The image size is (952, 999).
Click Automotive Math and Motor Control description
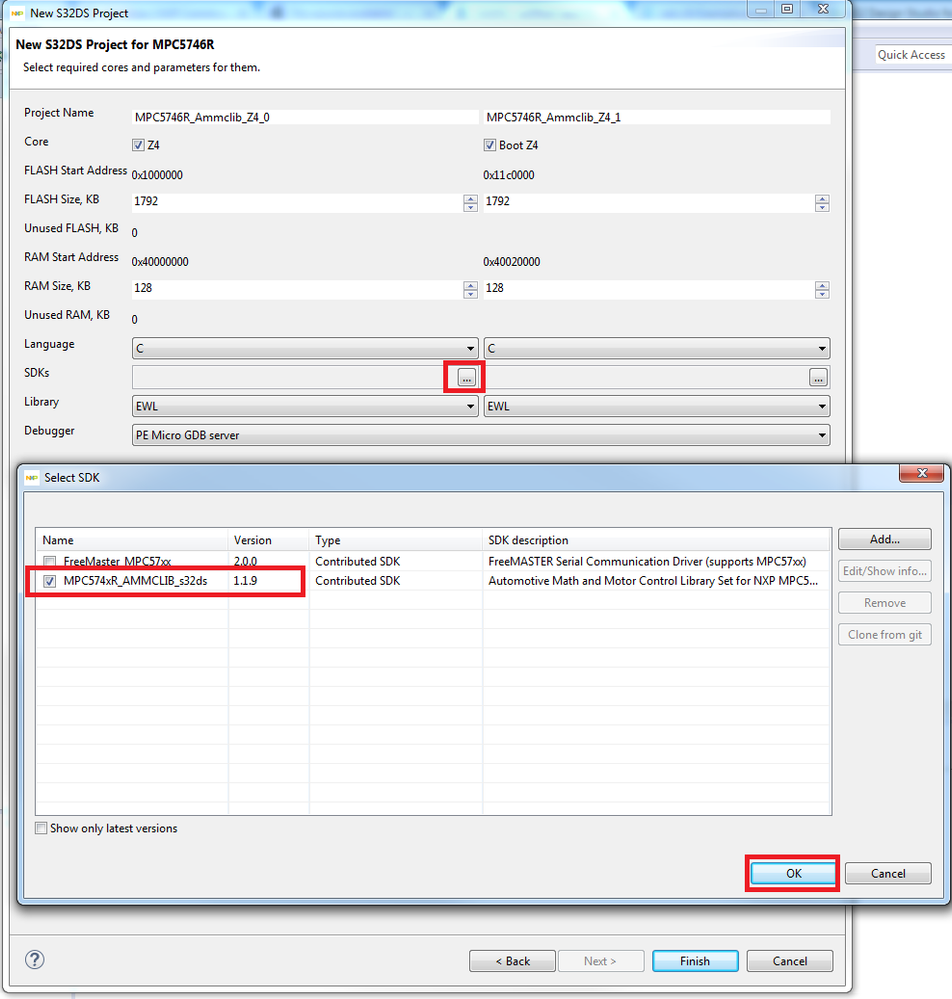coord(653,581)
